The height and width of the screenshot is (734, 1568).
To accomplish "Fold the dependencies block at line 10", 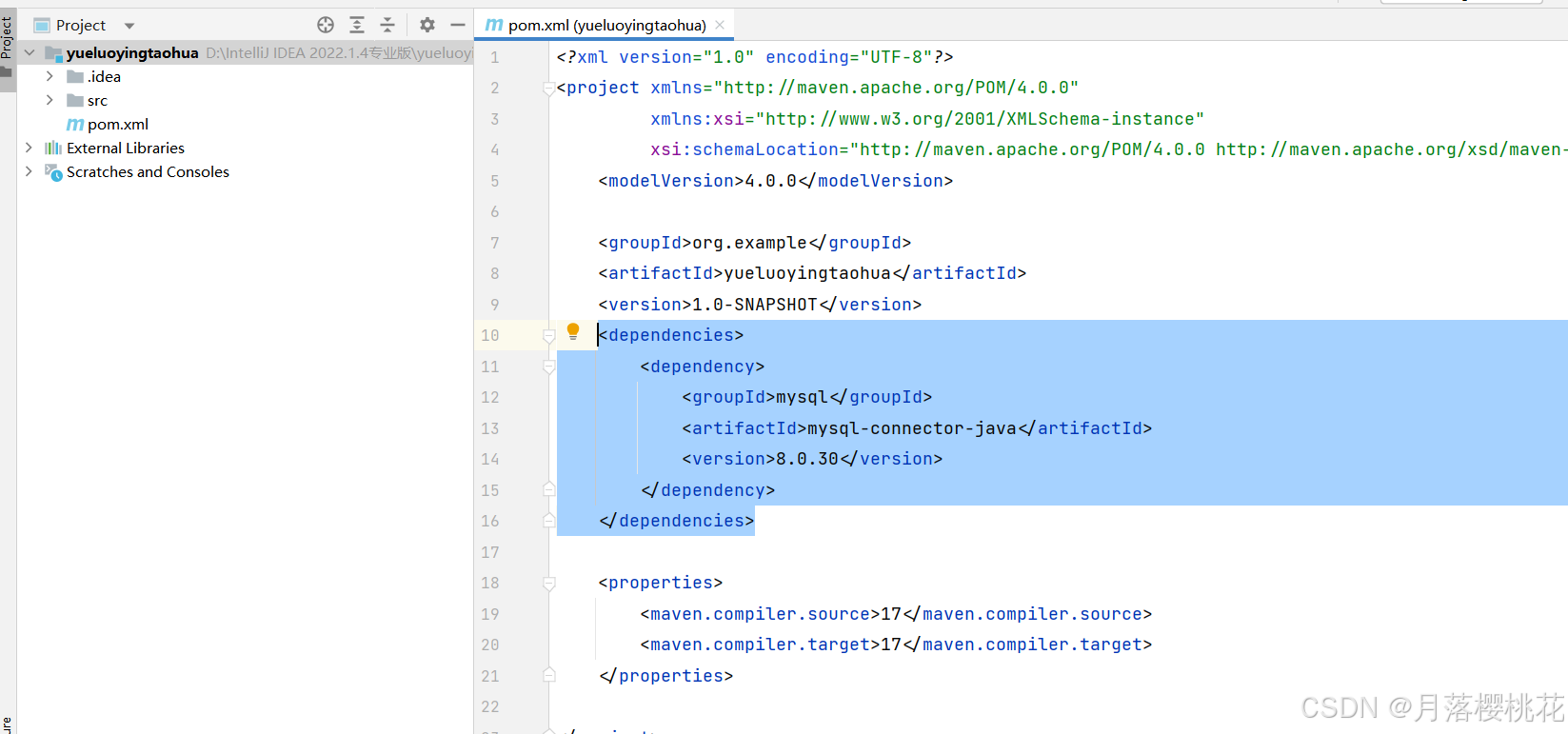I will coord(549,335).
